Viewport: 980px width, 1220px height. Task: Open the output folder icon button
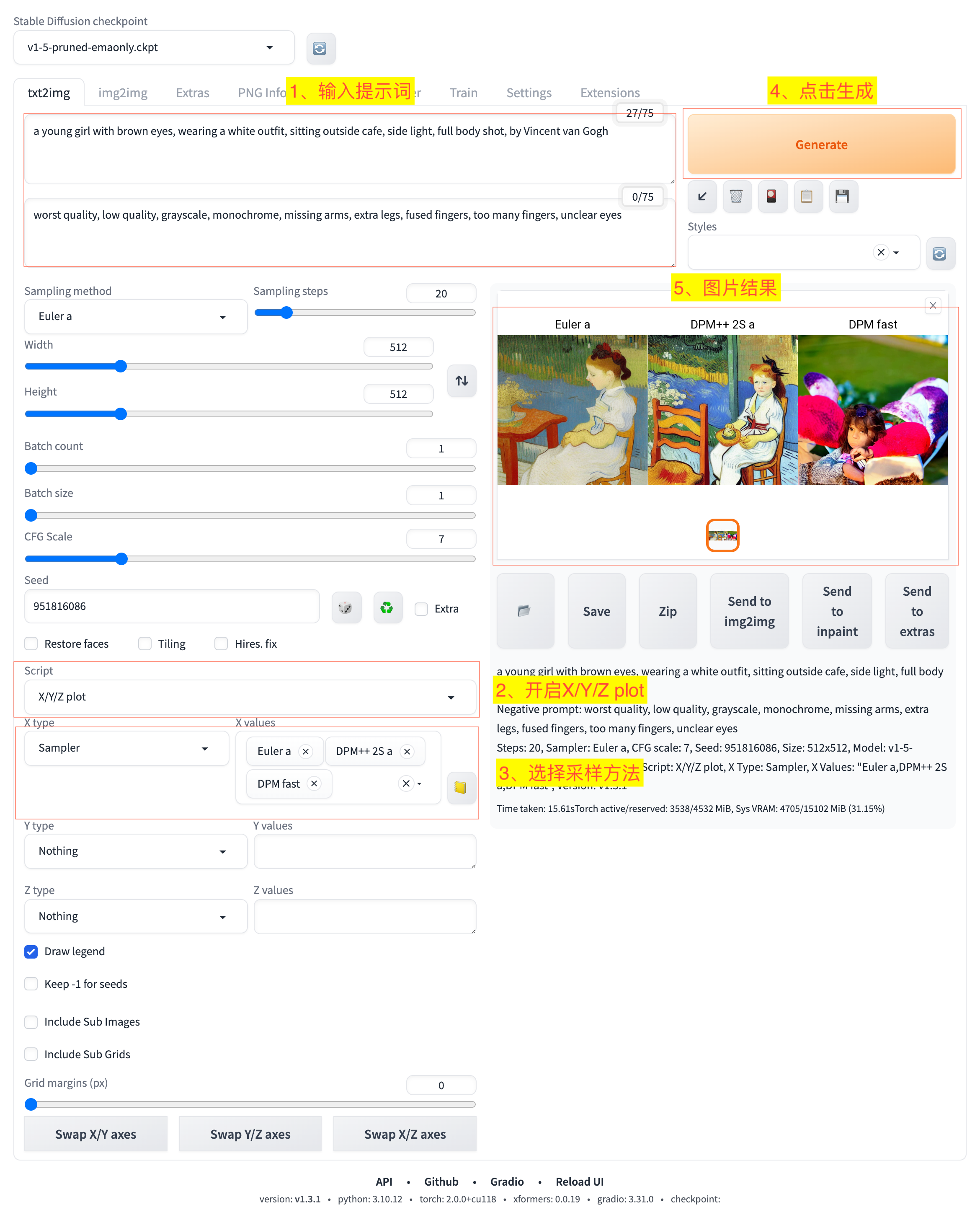[524, 610]
